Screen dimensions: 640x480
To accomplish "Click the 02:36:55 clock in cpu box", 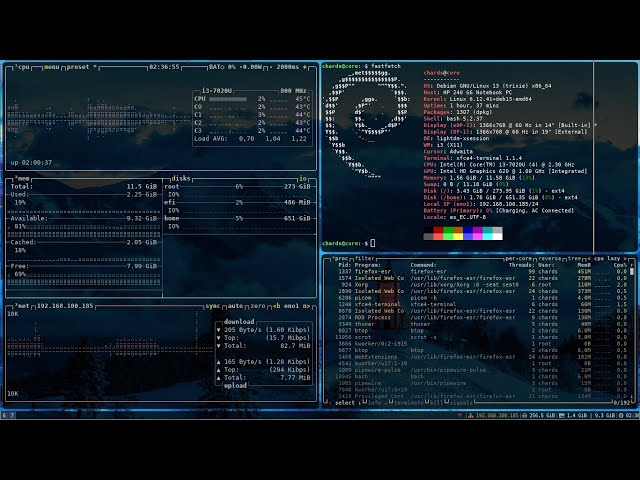I will coord(164,67).
